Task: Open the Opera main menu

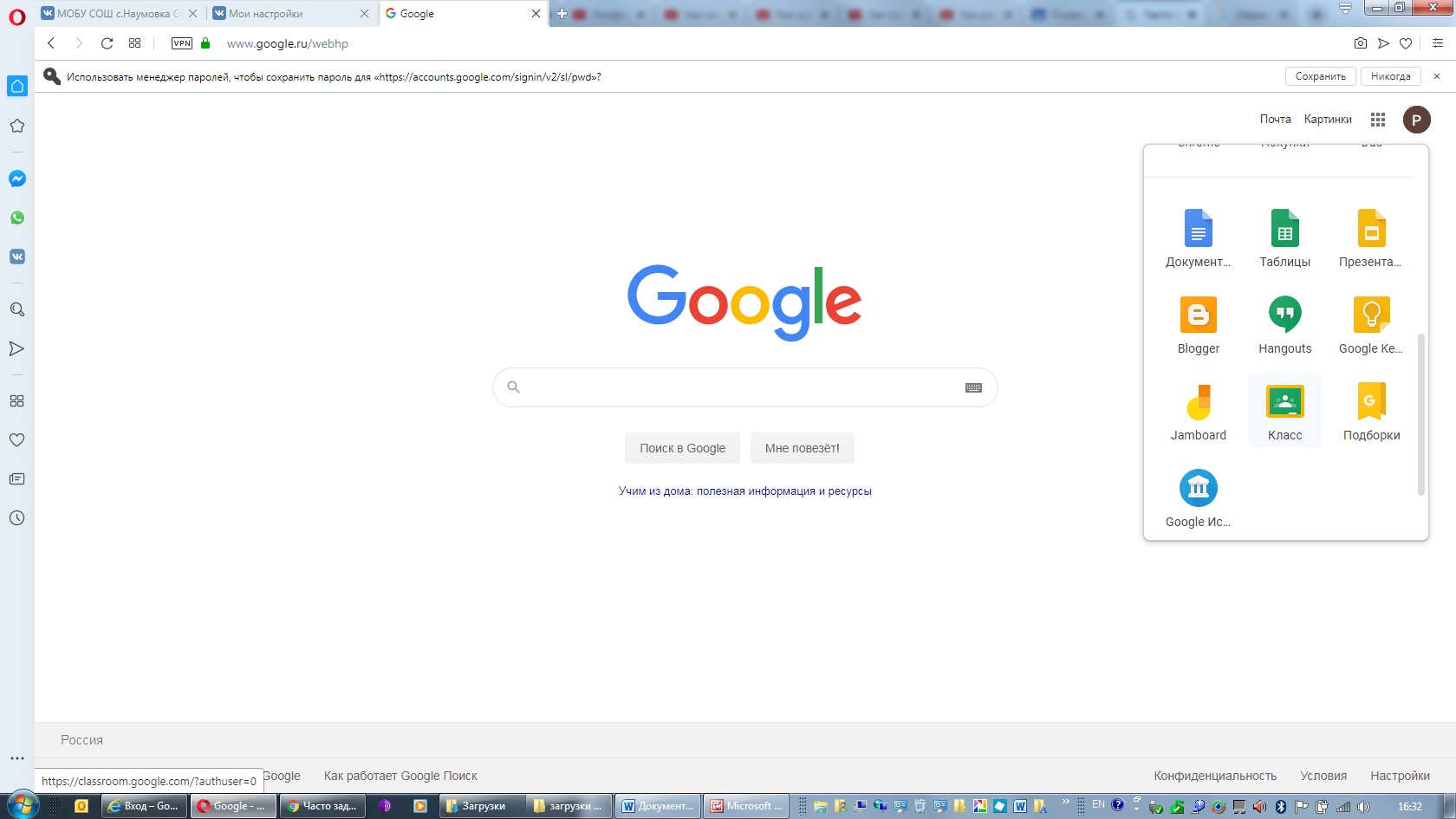Action: (17, 16)
